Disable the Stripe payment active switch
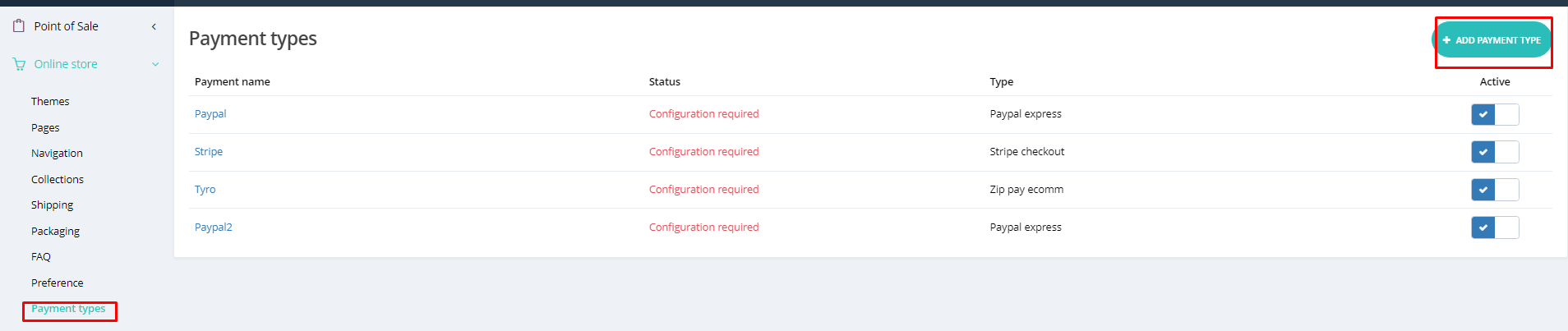The image size is (1568, 331). click(1495, 152)
